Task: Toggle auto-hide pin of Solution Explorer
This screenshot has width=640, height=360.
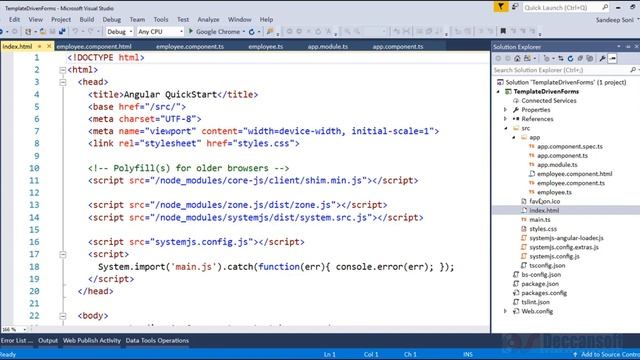Action: coord(628,47)
